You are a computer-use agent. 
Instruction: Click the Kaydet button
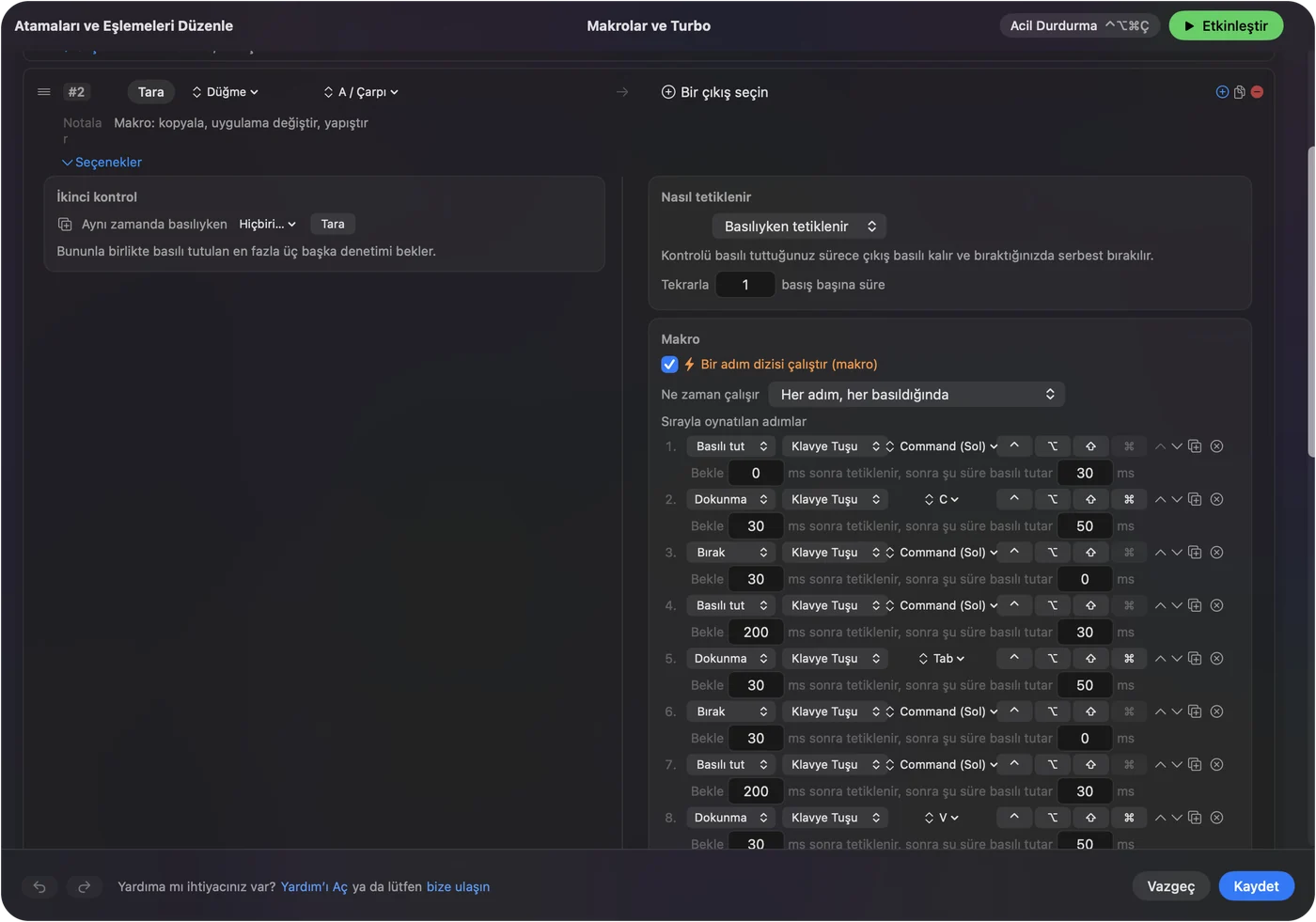pyautogui.click(x=1256, y=886)
